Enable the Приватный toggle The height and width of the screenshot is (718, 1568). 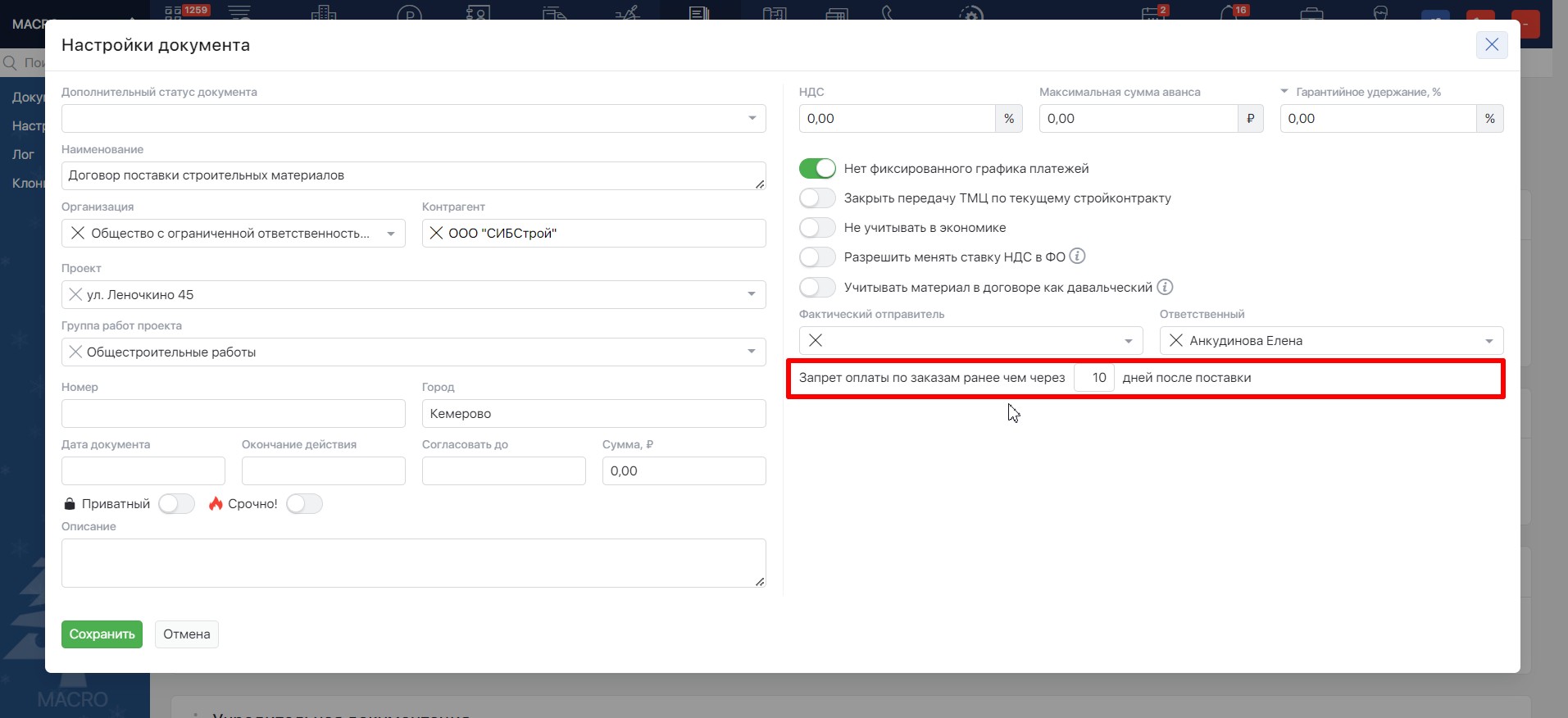[x=176, y=504]
